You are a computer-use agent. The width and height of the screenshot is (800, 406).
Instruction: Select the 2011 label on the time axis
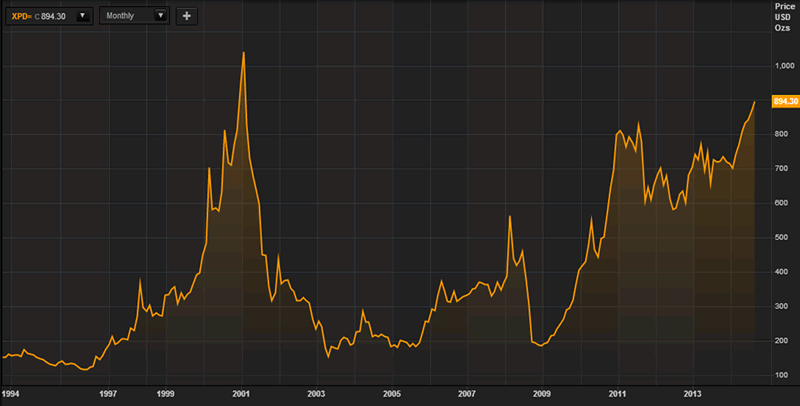click(x=617, y=393)
